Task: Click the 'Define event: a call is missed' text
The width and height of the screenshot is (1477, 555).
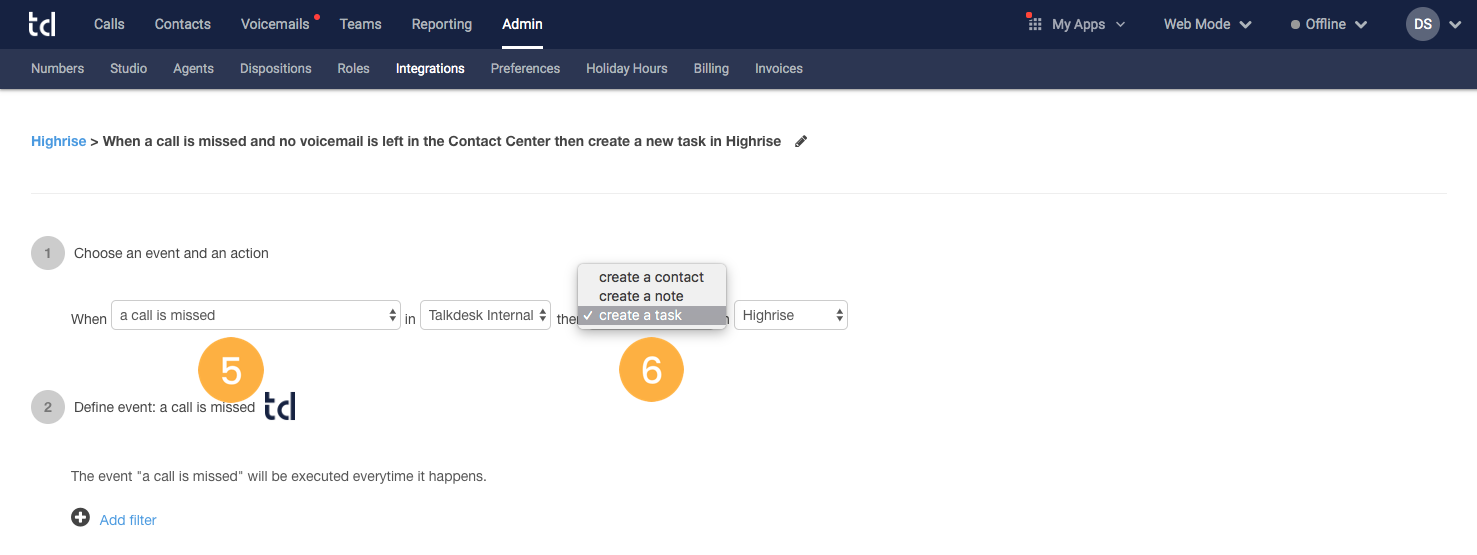Action: (x=164, y=407)
